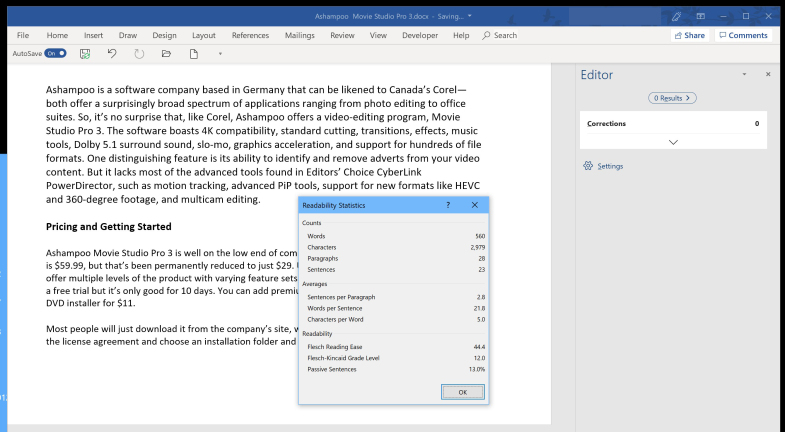Customize Quick Access Toolbar dropdown arrow

click(220, 54)
